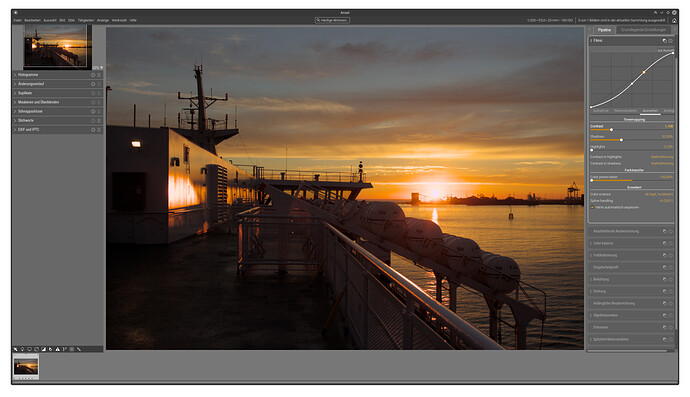This screenshot has width=690, height=397.
Task: Click reset icon of Color balance module
Action: pos(671,243)
